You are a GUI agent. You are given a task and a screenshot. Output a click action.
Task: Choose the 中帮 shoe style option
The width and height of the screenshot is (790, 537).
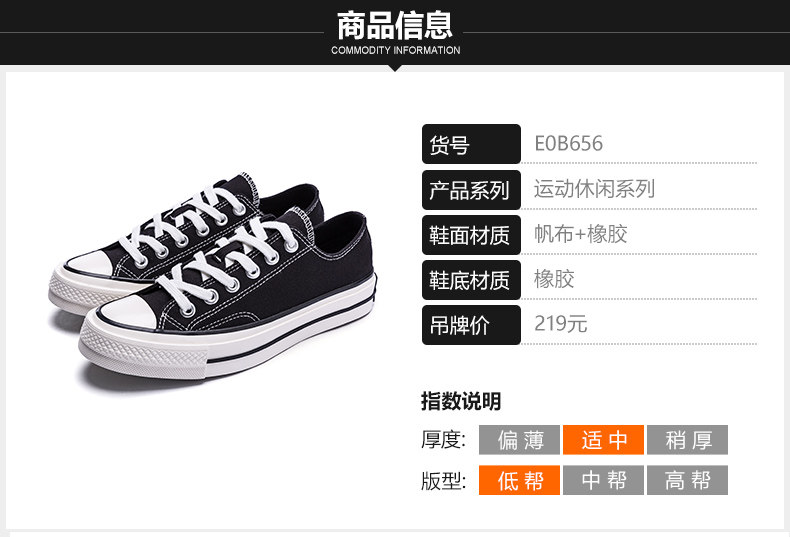(603, 480)
